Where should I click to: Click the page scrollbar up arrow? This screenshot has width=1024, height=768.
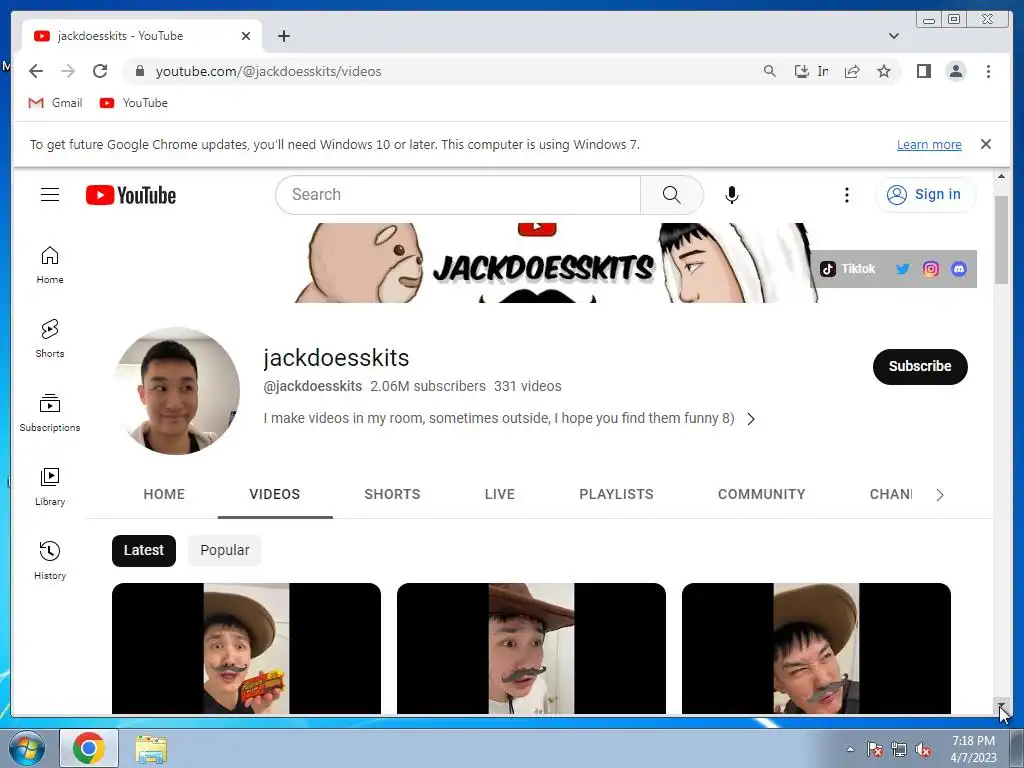coord(1001,176)
